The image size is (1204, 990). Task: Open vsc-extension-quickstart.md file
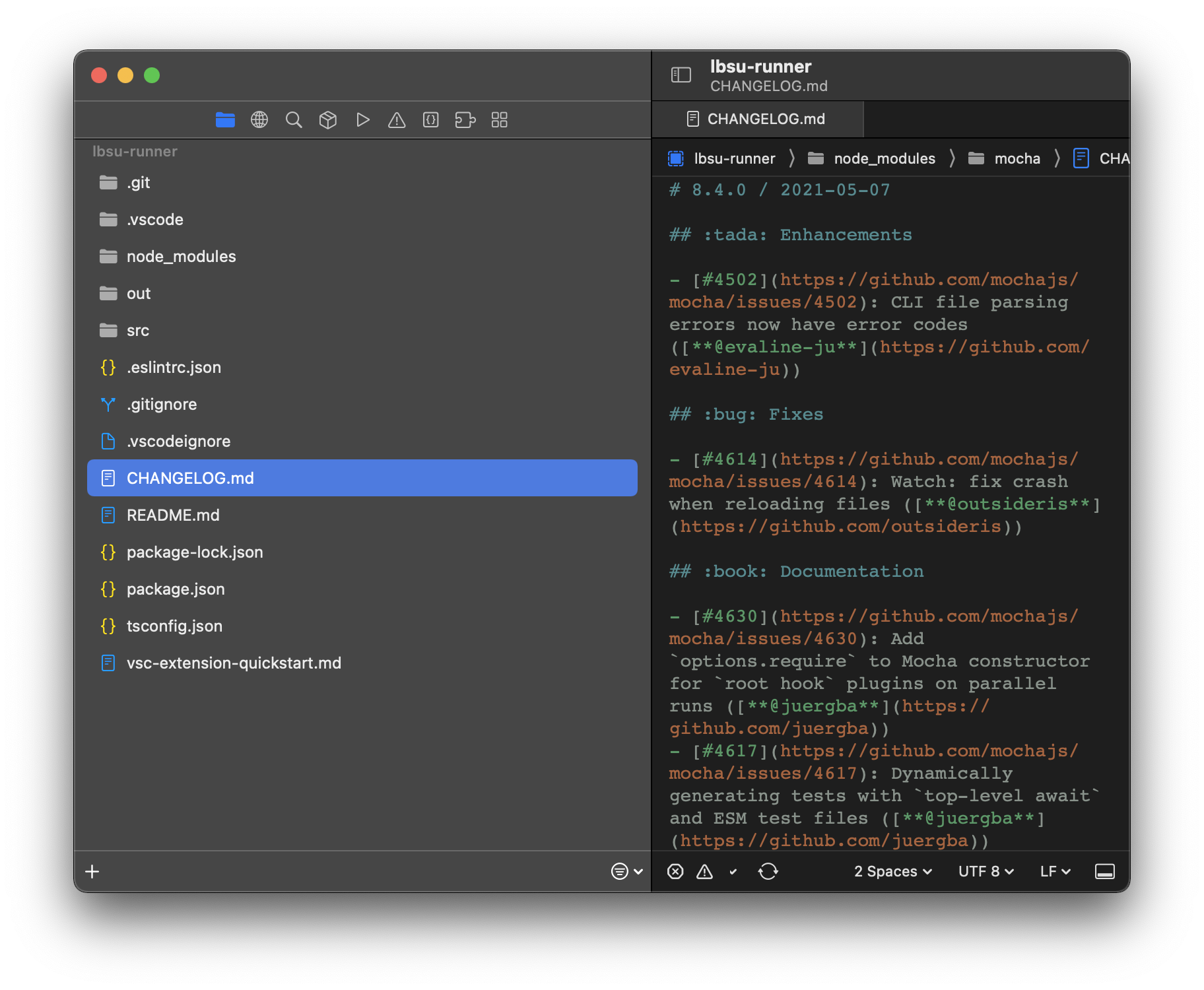point(362,663)
